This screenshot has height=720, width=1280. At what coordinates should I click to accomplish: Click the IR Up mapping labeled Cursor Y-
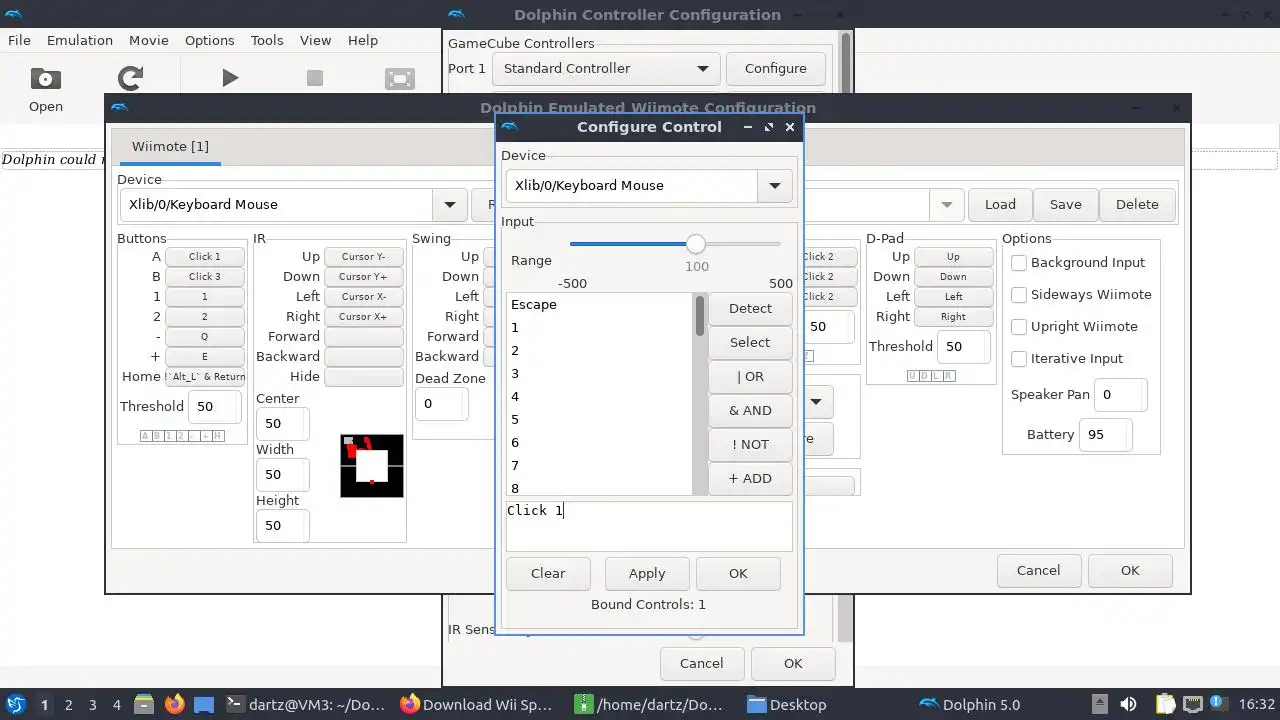[364, 256]
